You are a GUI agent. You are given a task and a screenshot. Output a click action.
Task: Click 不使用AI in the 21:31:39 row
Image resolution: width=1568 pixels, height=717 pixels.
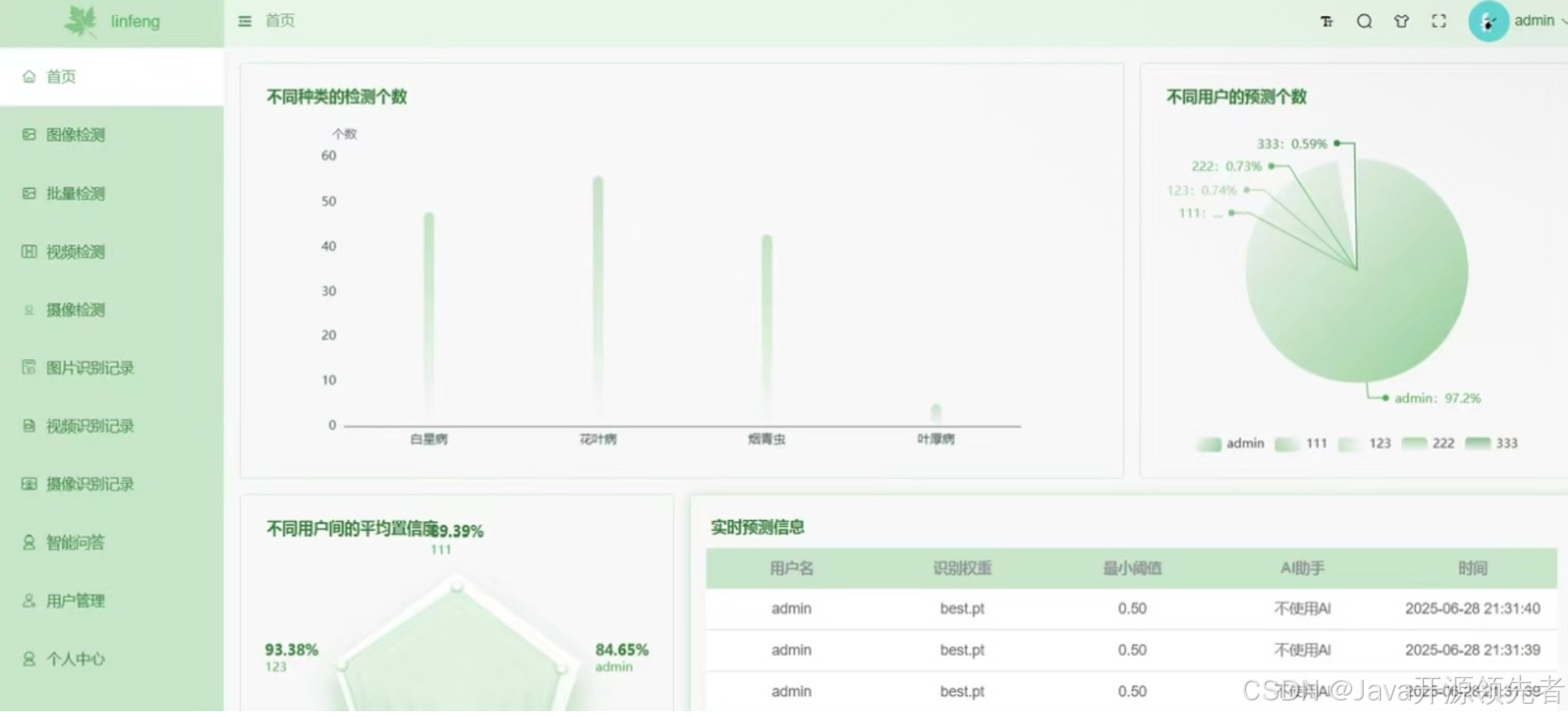tap(1302, 650)
